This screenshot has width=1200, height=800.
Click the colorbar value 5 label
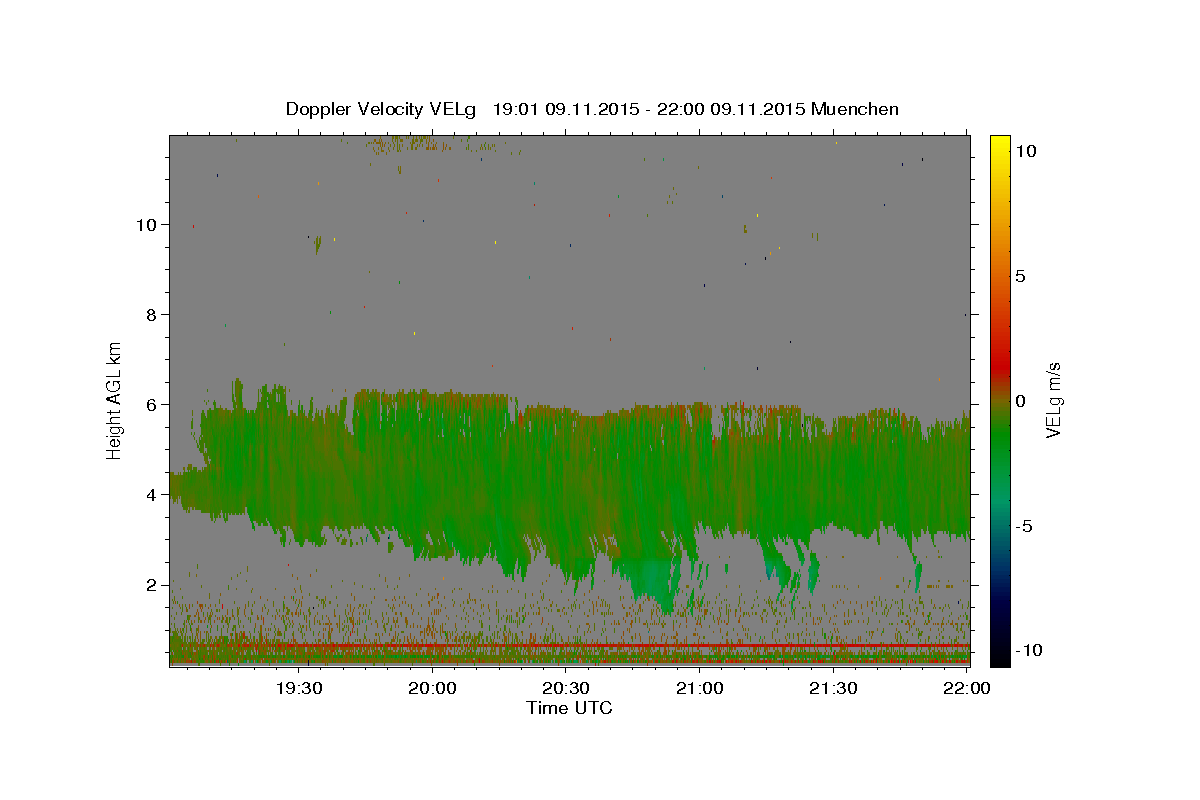point(1020,276)
